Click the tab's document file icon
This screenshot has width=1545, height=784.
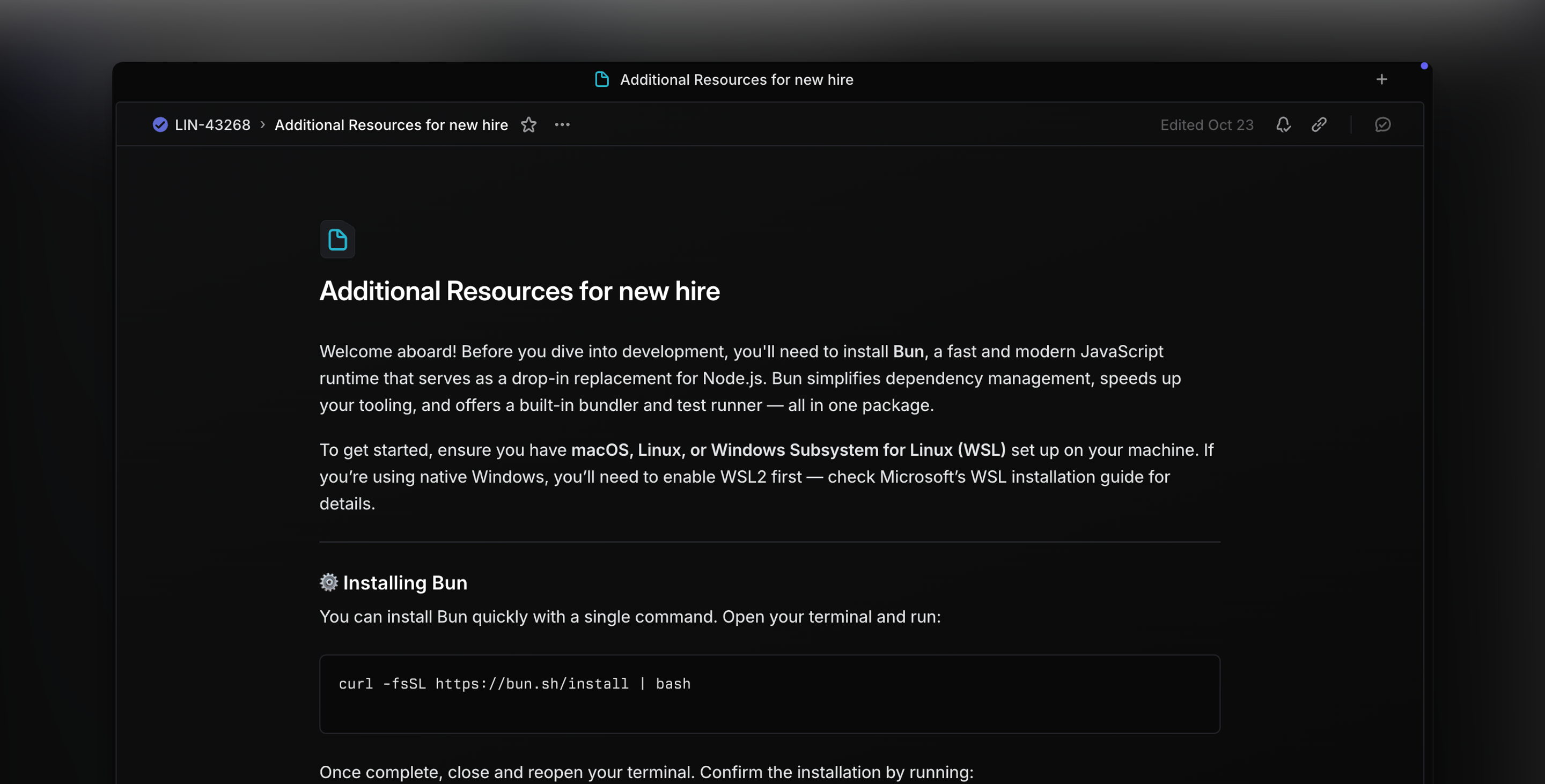601,79
